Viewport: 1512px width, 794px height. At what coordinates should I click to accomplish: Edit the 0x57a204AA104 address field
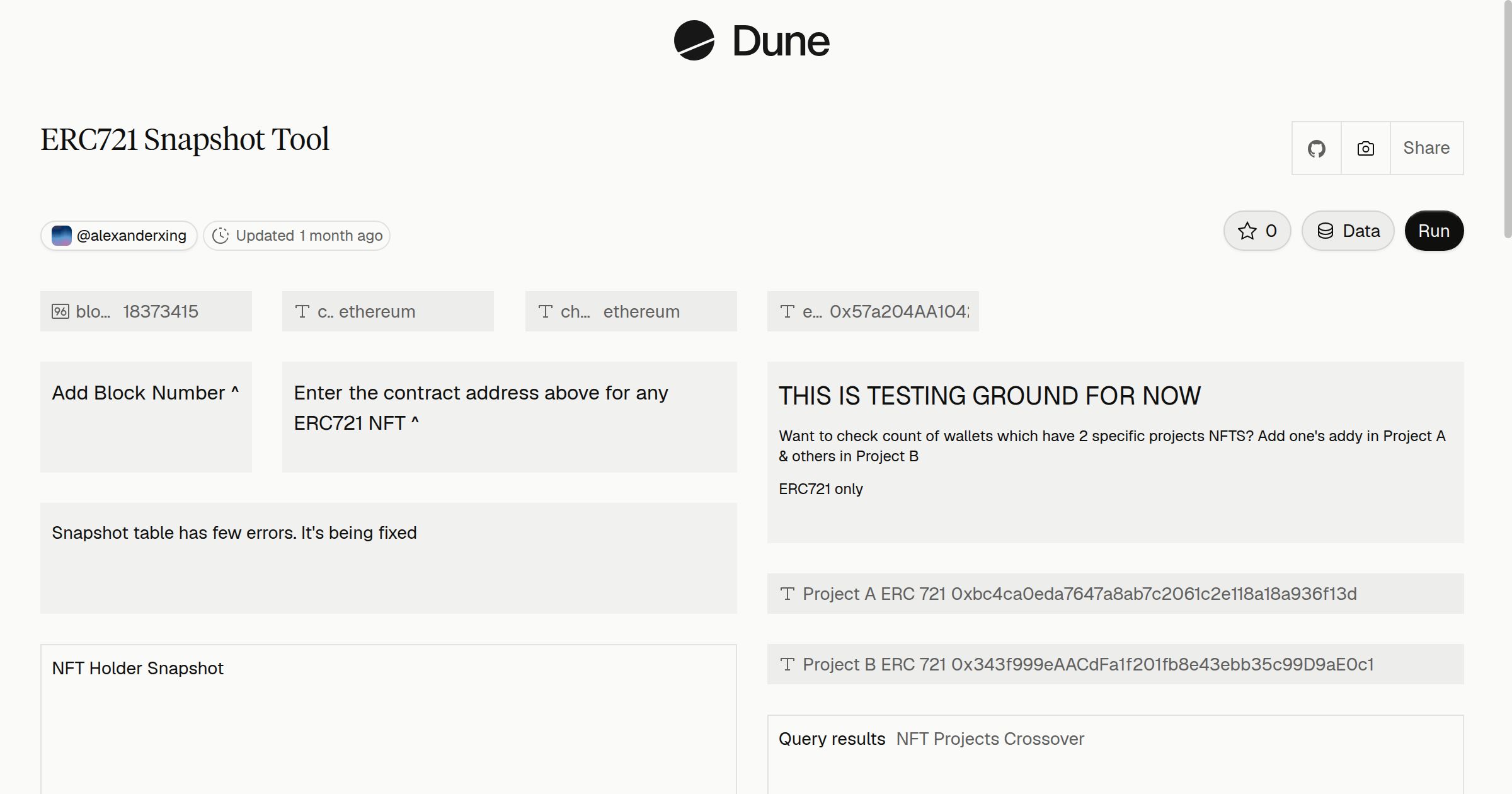pyautogui.click(x=873, y=311)
